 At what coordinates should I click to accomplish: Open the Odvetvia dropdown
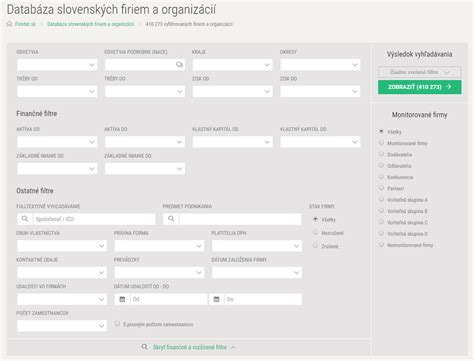click(57, 65)
